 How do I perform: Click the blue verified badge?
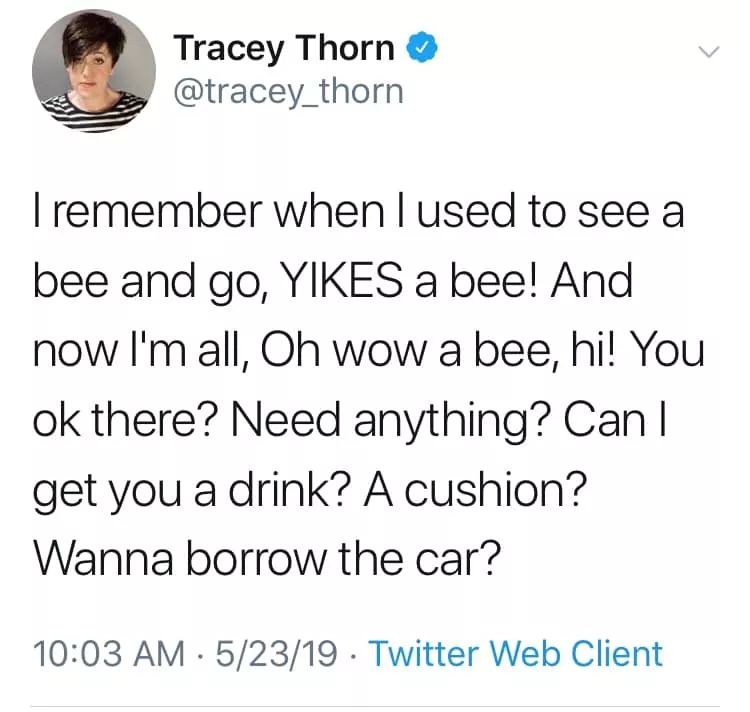423,47
